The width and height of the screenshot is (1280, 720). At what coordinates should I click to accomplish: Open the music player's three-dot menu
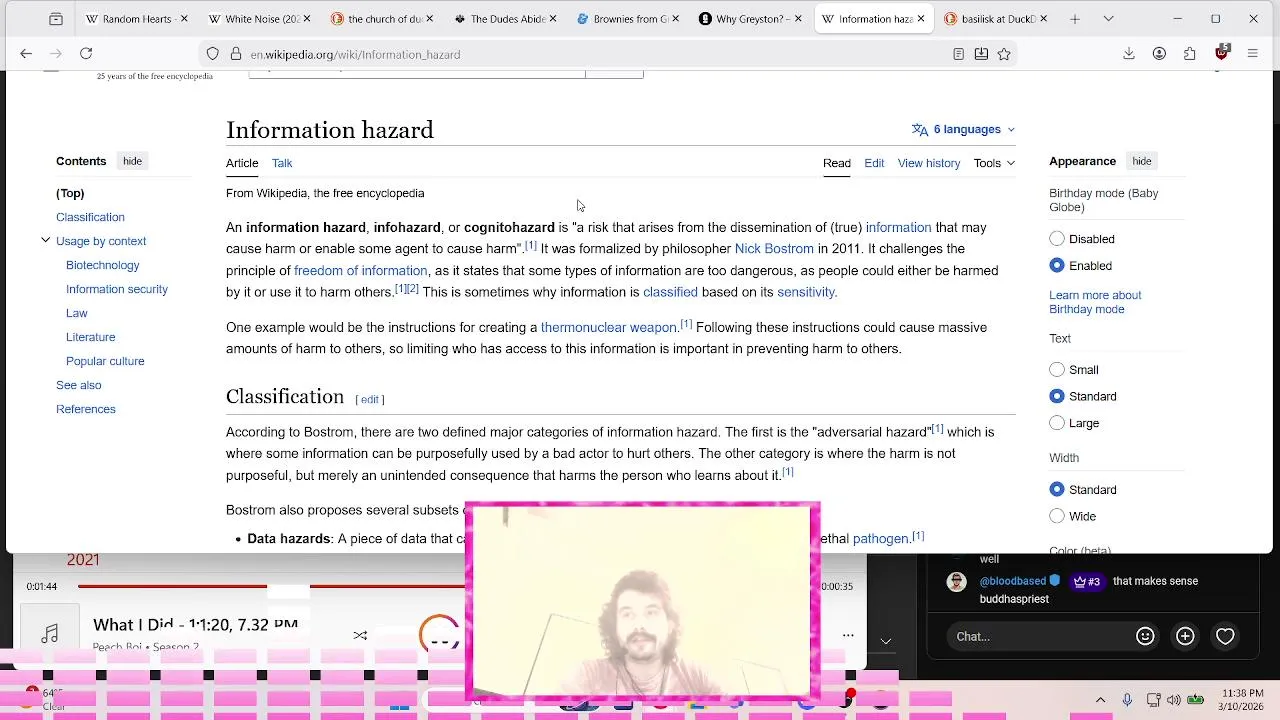[848, 635]
